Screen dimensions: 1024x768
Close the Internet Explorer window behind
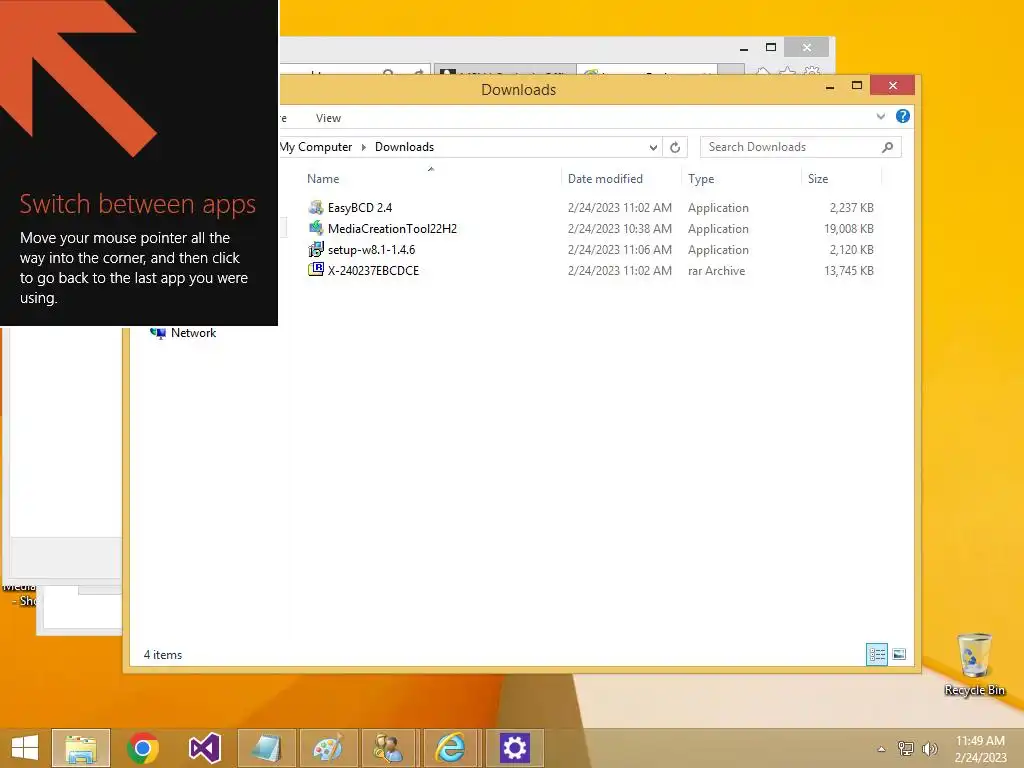[807, 48]
